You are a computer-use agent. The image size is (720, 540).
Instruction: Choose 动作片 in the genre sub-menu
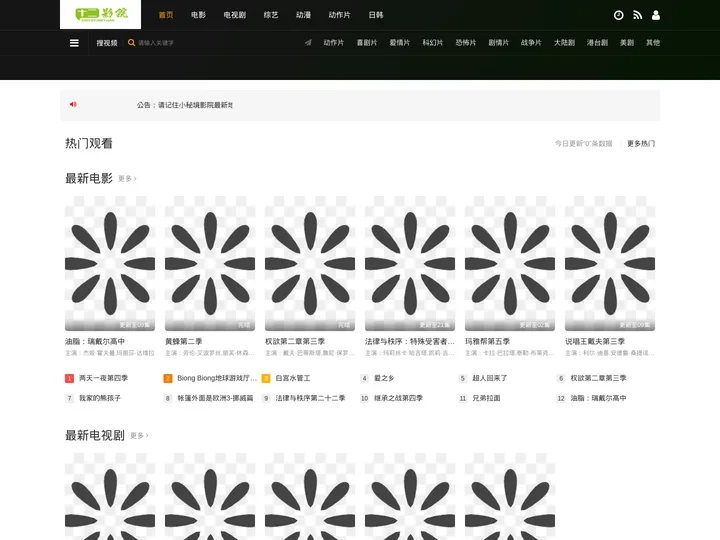coord(334,43)
